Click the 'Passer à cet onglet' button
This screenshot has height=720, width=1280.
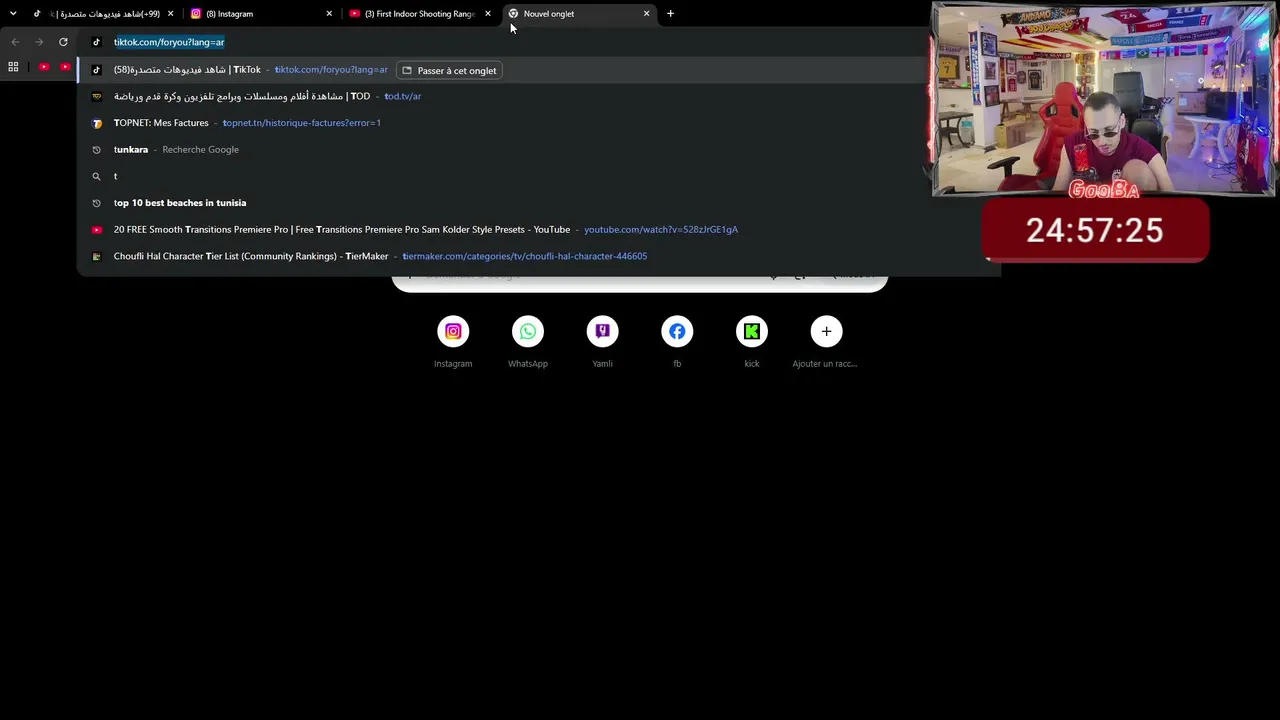point(450,71)
